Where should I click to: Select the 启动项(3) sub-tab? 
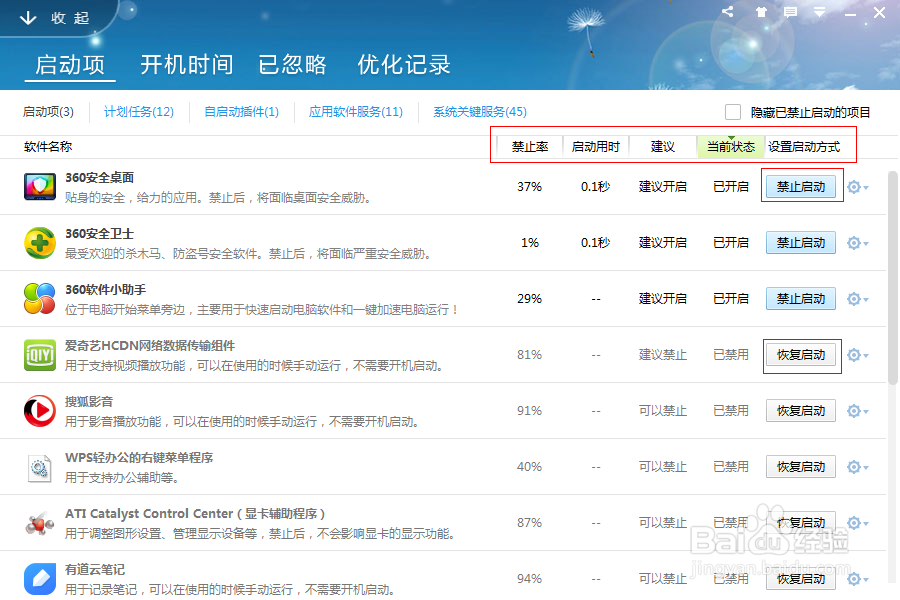[48, 111]
